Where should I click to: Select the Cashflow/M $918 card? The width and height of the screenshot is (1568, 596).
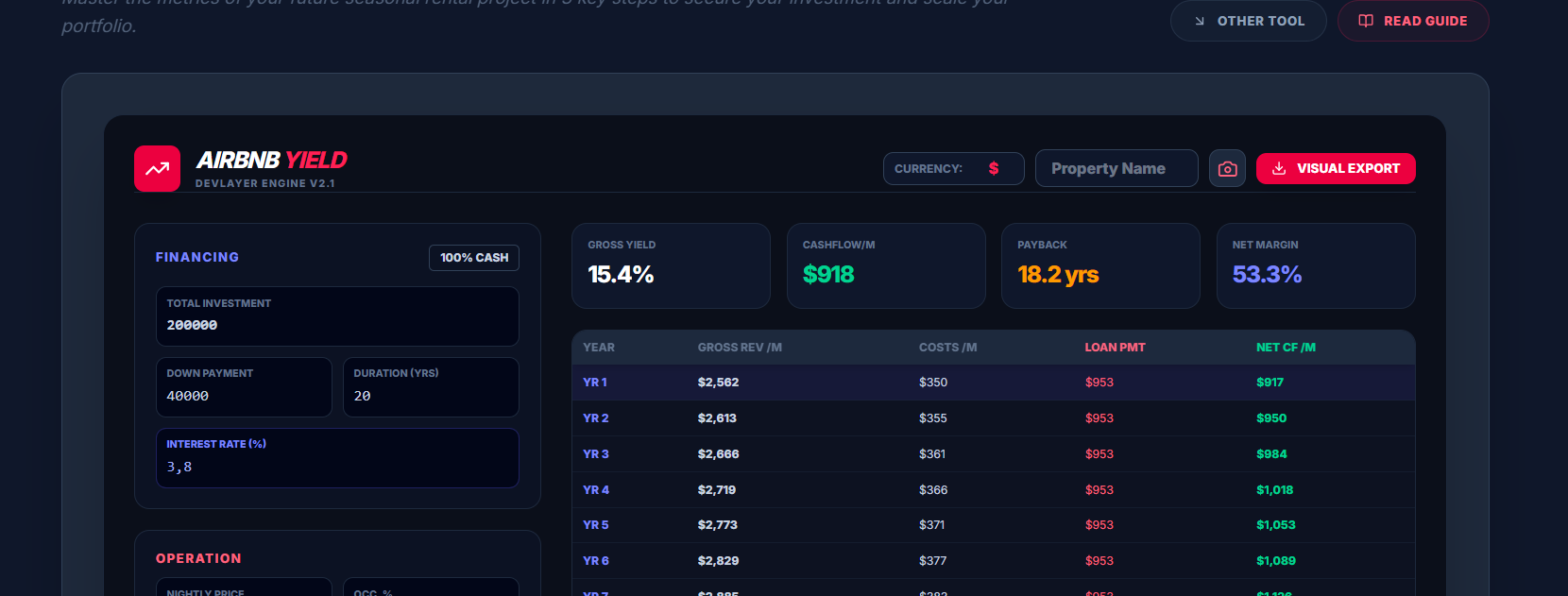[886, 265]
